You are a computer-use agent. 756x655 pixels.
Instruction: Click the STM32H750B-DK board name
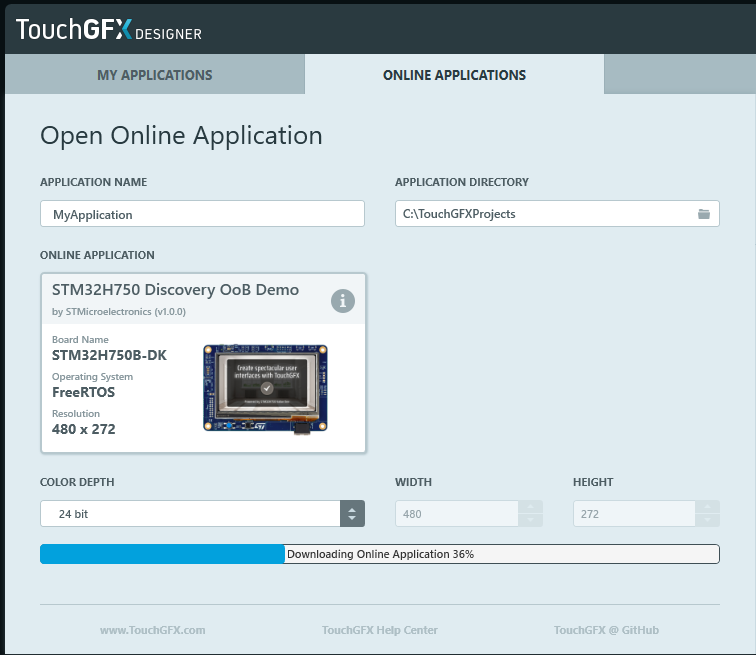coord(109,356)
